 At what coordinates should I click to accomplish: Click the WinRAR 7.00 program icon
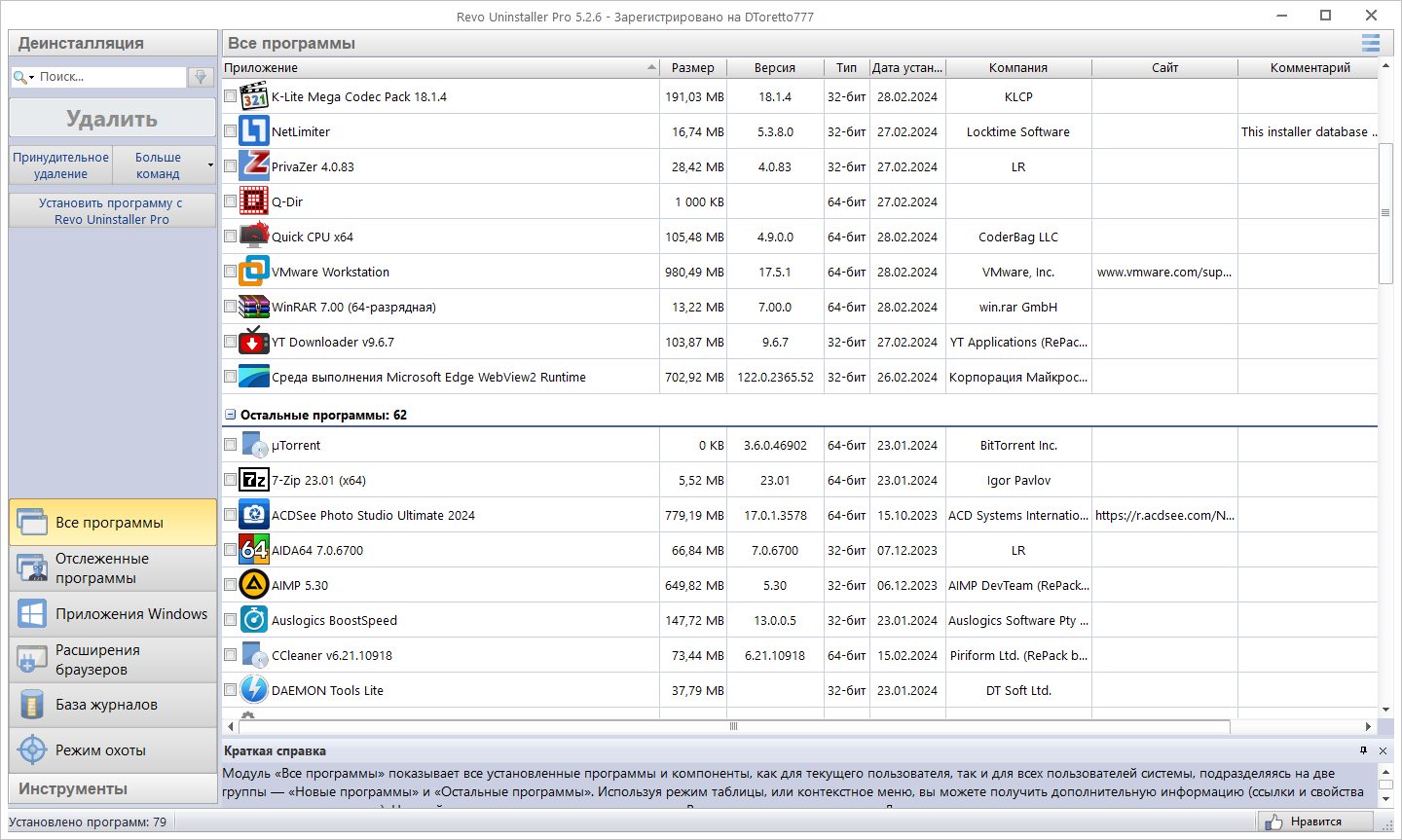pyautogui.click(x=254, y=307)
